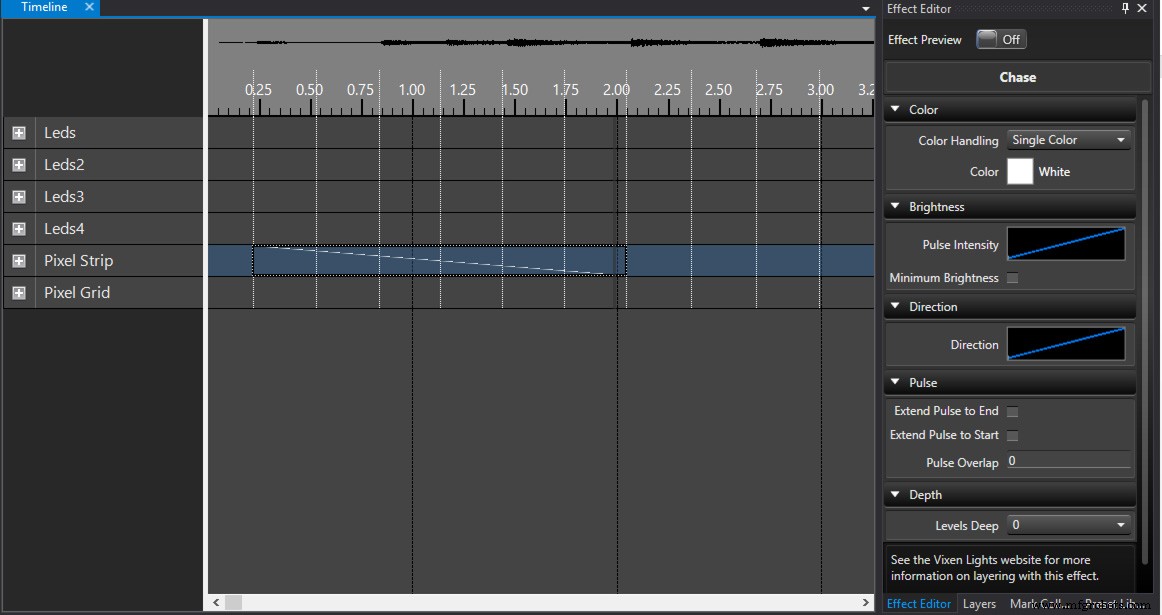Screen dimensions: 1162x615
Task: Close the Timeline tab
Action: coord(89,7)
